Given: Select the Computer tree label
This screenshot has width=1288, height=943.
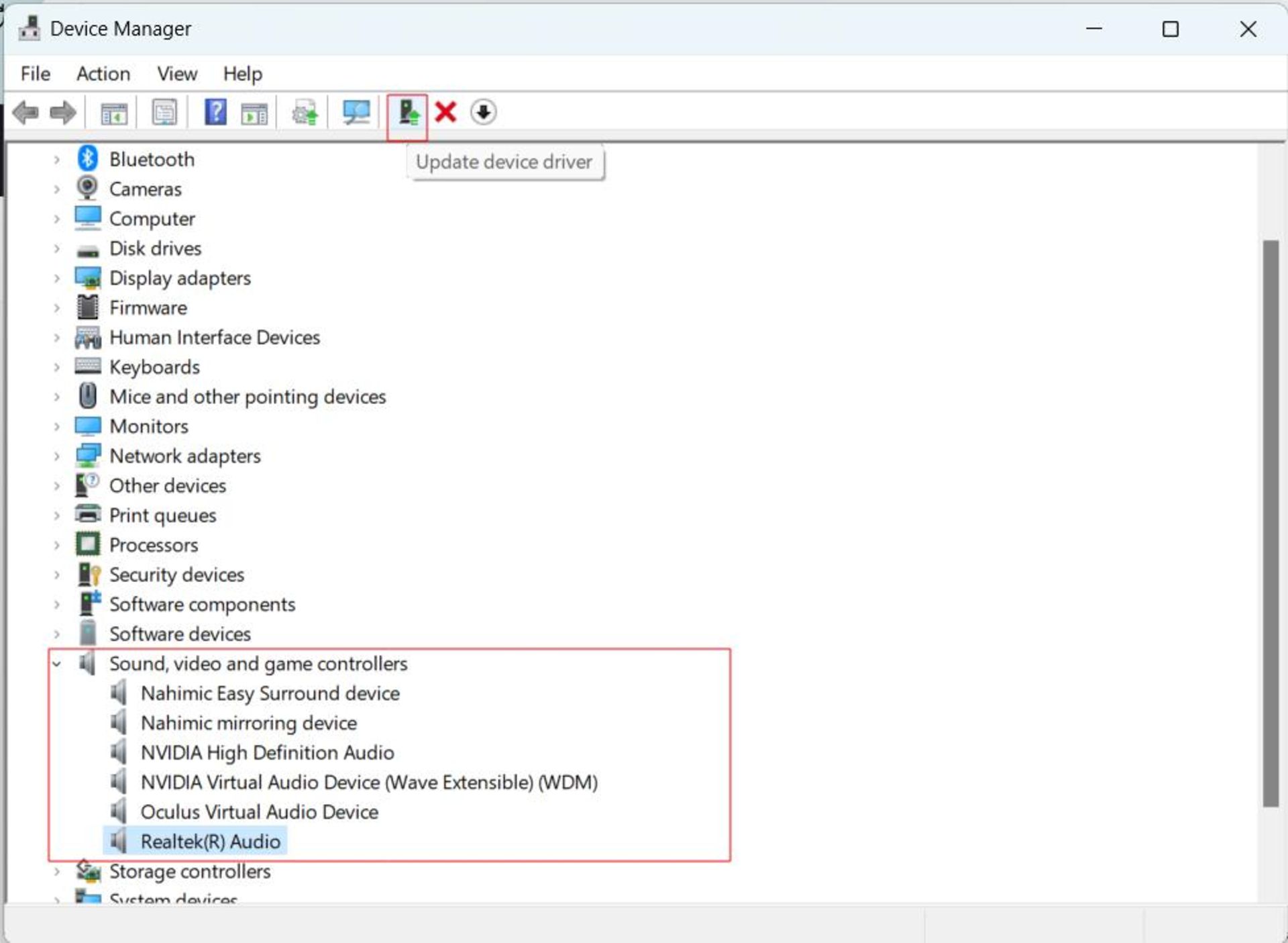Looking at the screenshot, I should (x=152, y=219).
